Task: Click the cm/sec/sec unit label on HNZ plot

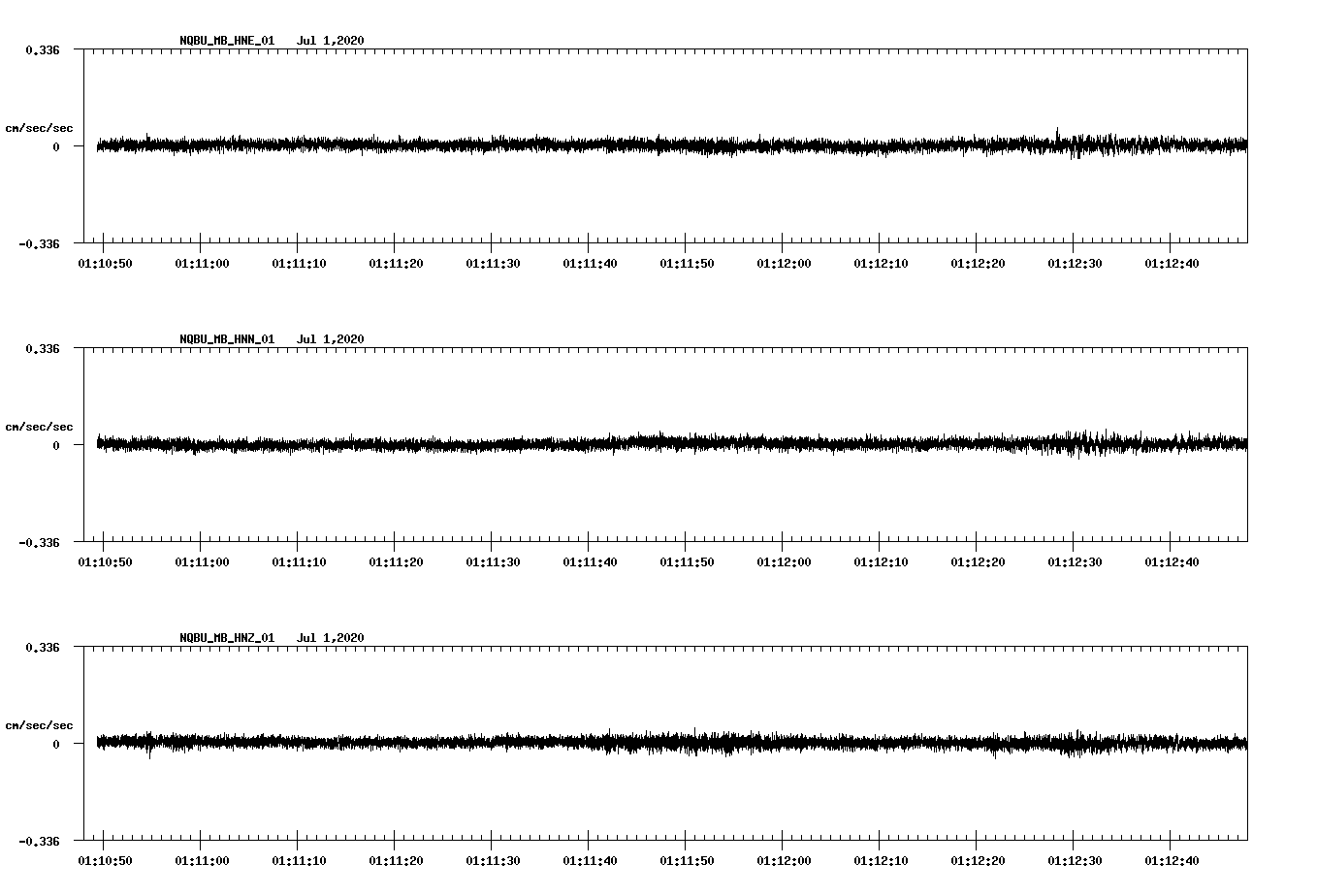Action: (39, 726)
